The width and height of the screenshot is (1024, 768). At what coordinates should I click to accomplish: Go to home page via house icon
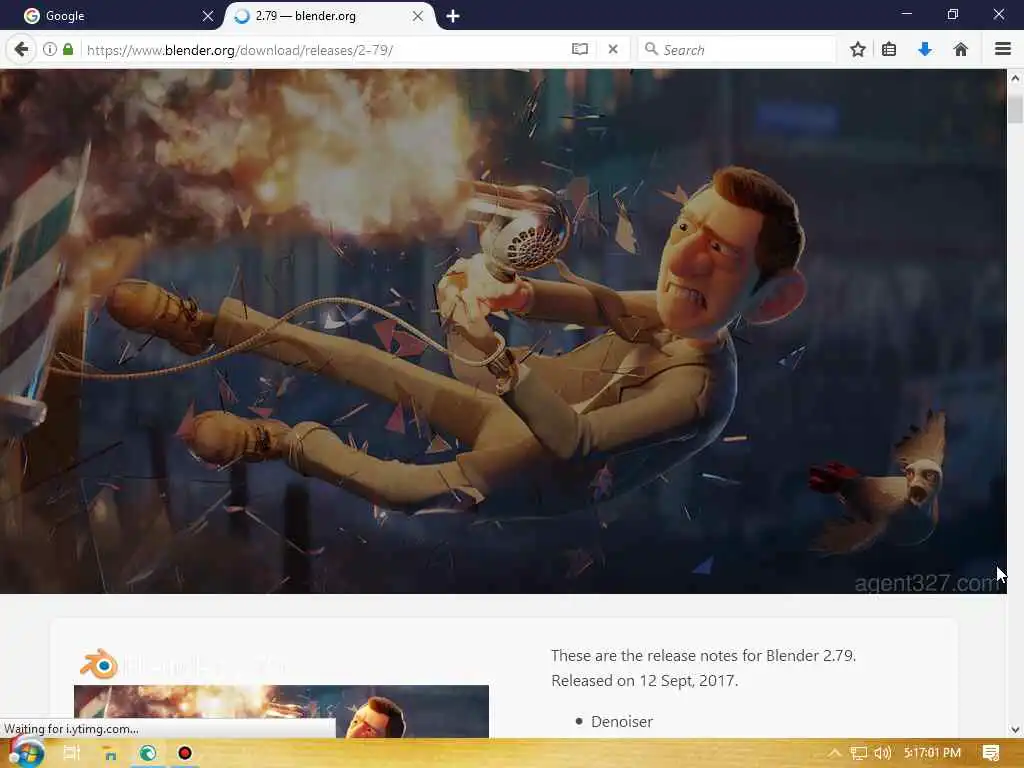coord(960,50)
